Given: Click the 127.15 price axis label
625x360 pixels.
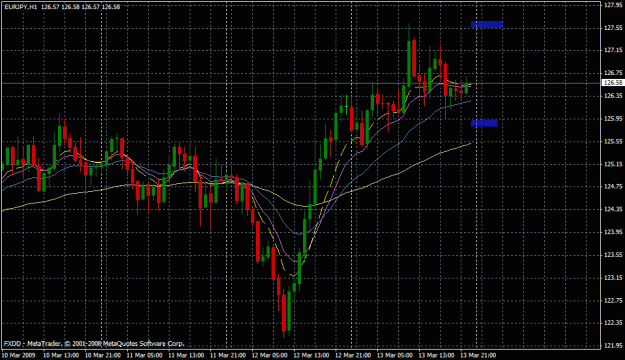Looking at the screenshot, I should (x=613, y=50).
